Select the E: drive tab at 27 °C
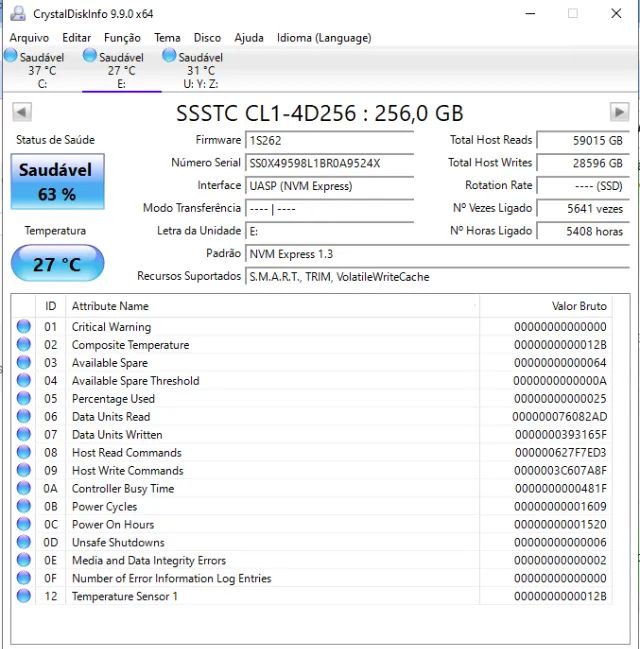The image size is (640, 649). (x=121, y=70)
